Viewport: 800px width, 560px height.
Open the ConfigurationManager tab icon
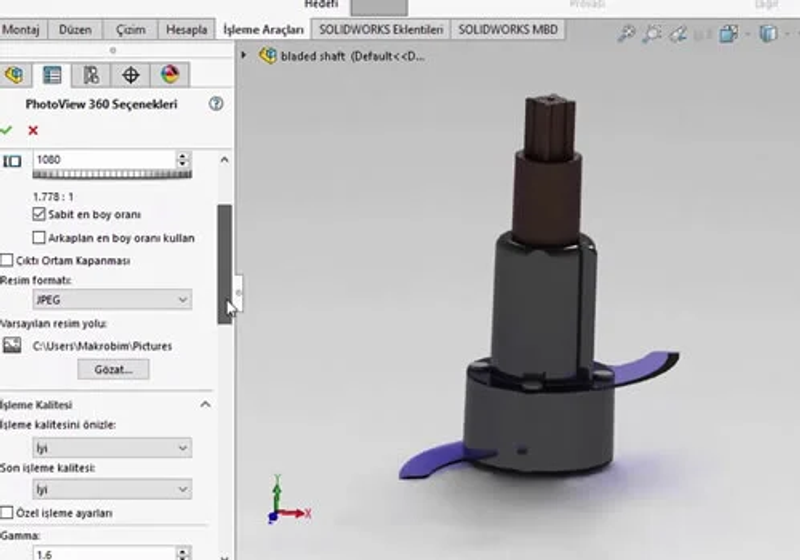pos(91,75)
